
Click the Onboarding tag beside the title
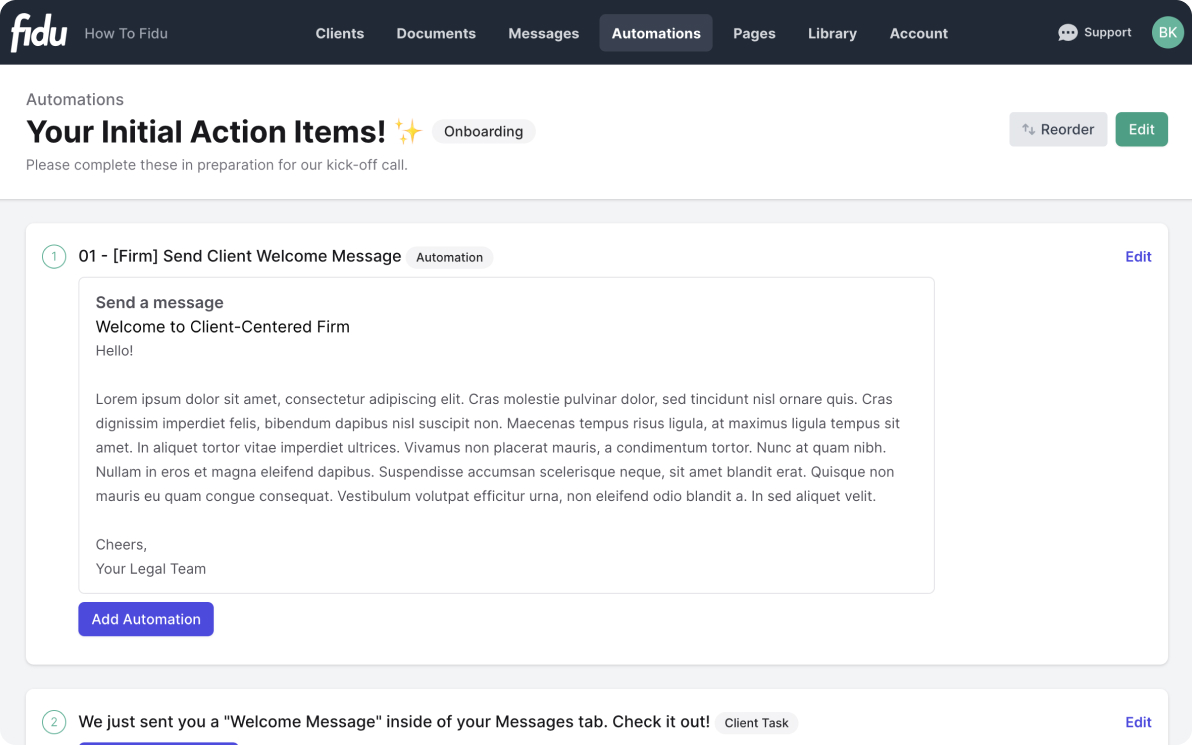pyautogui.click(x=483, y=131)
